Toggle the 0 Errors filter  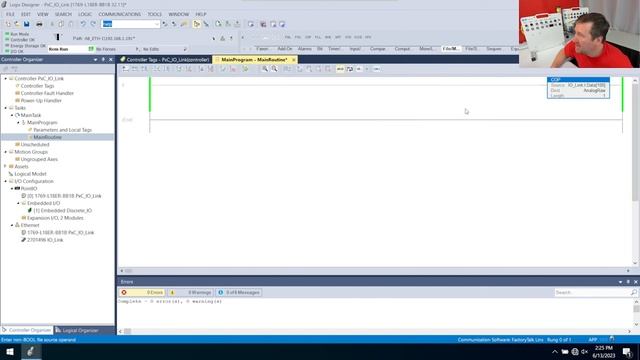(142, 292)
